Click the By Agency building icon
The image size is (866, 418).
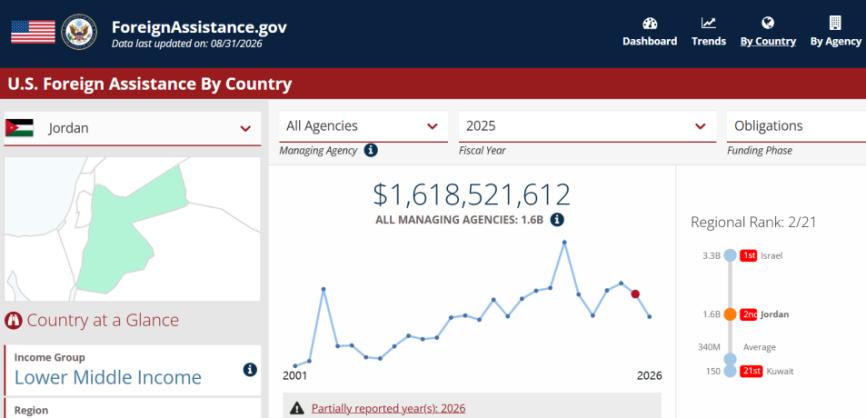click(x=835, y=23)
